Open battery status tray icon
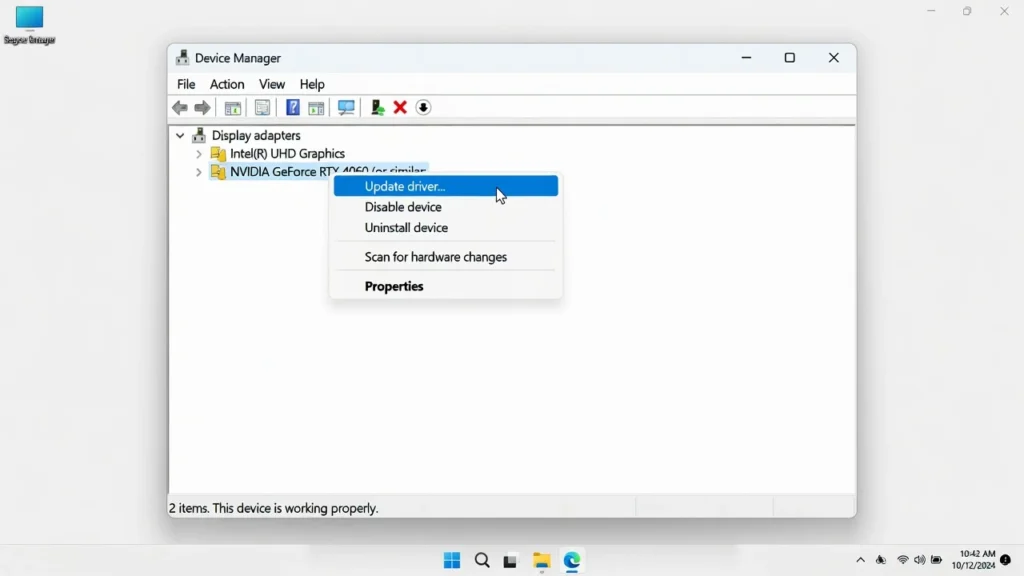Viewport: 1024px width, 576px height. [936, 560]
